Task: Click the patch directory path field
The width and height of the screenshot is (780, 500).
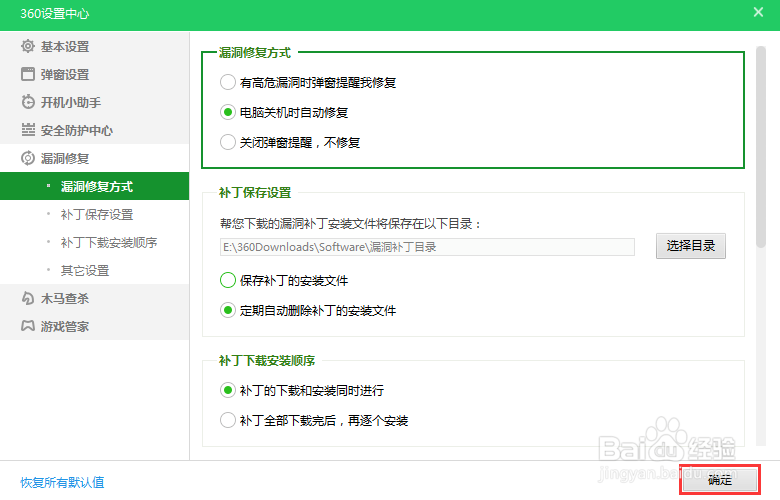Action: [427, 247]
